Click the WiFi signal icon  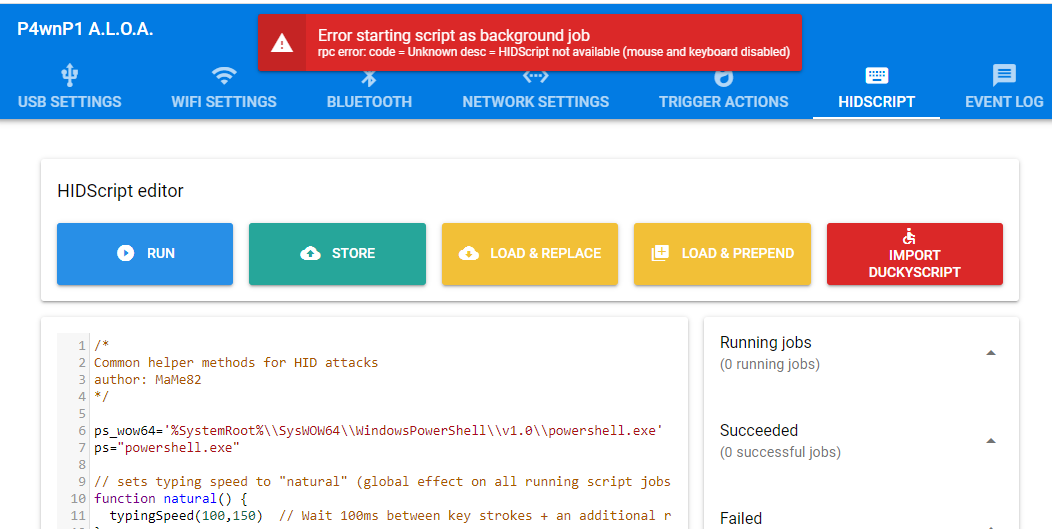224,75
